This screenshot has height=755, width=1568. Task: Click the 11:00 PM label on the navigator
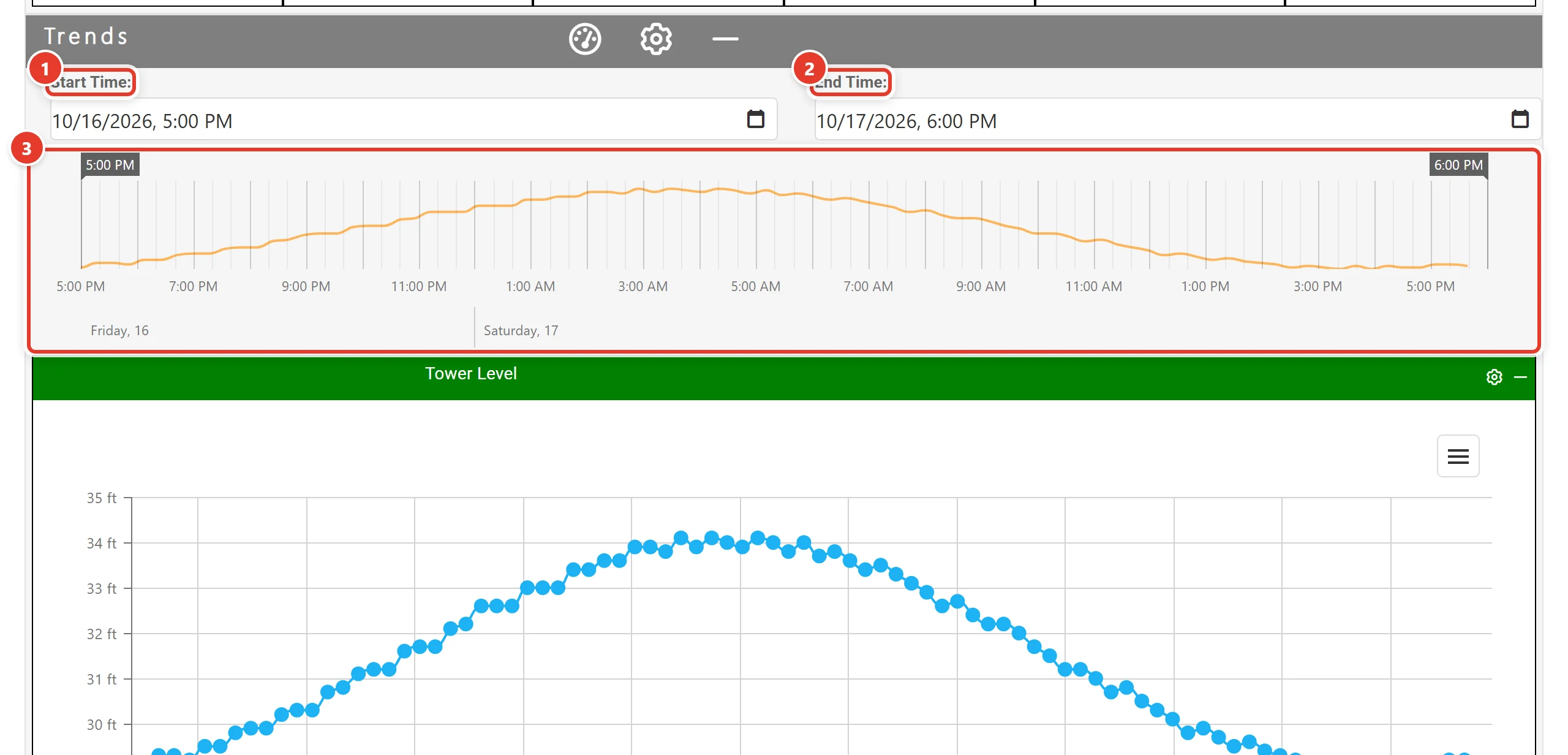pyautogui.click(x=419, y=286)
